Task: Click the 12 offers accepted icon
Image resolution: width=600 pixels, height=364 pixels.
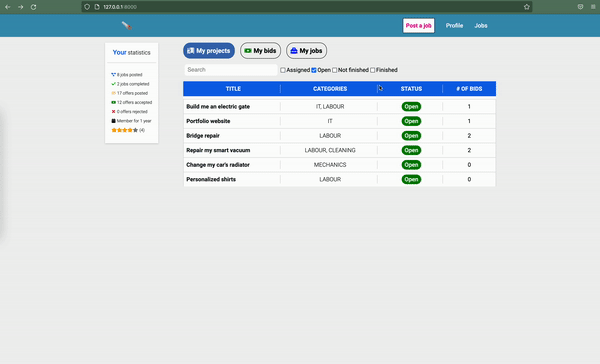Action: (x=113, y=102)
